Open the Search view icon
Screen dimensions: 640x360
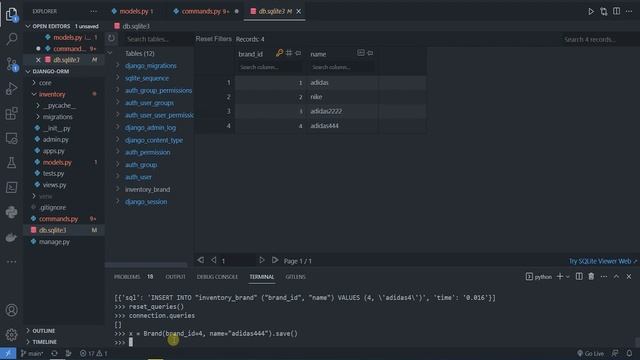[11, 39]
